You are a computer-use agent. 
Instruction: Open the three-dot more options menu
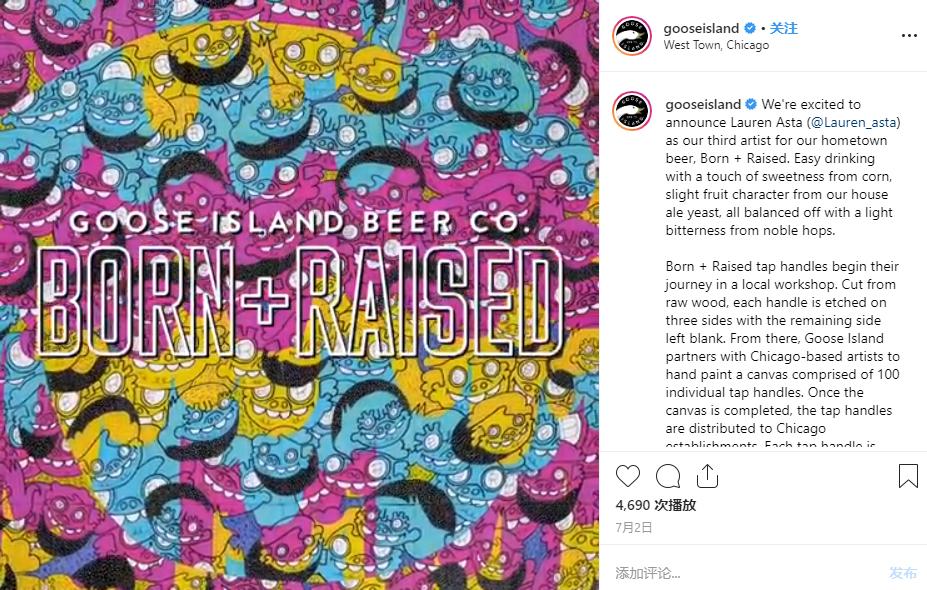[908, 36]
